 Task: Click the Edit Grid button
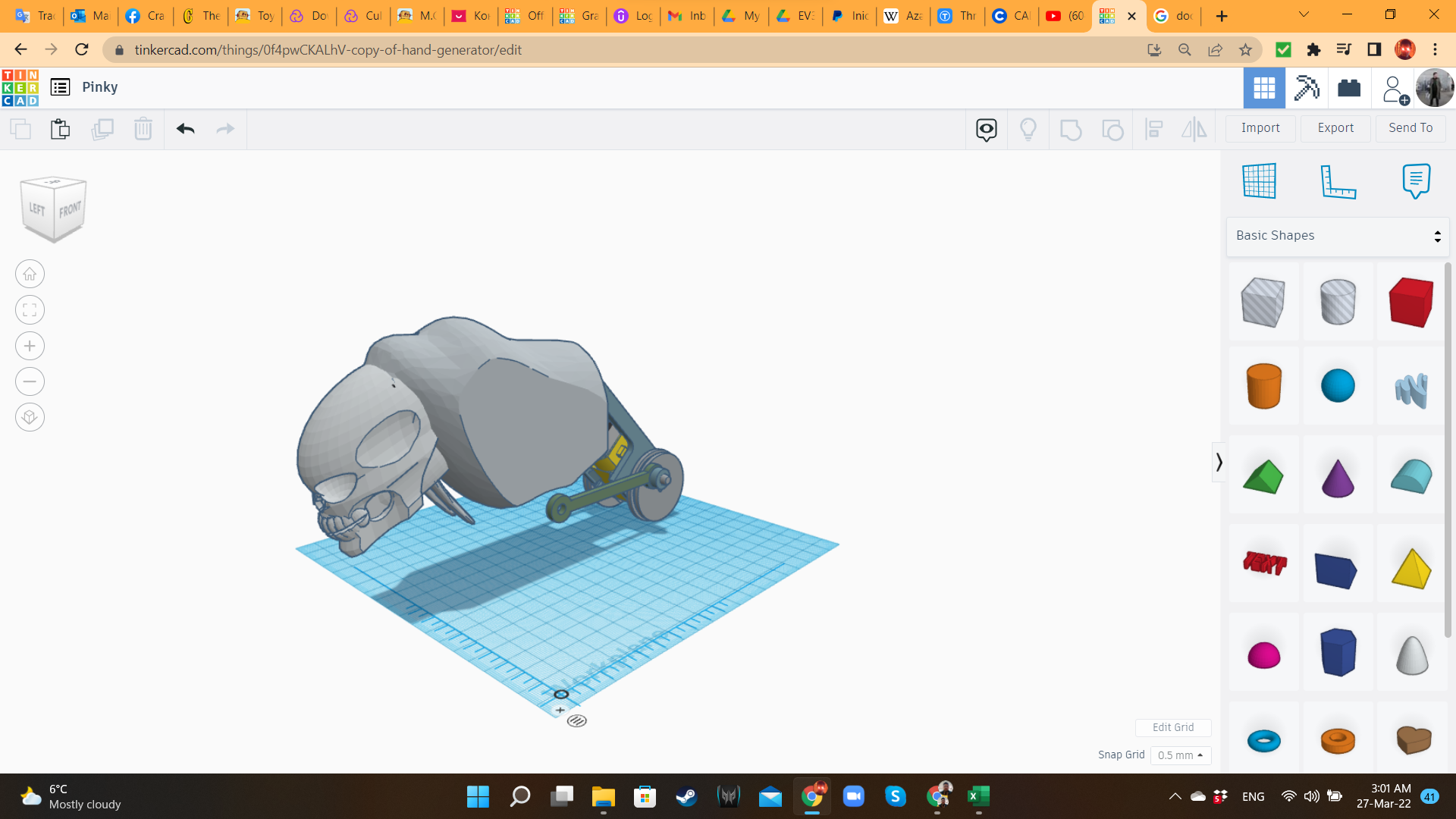point(1172,727)
